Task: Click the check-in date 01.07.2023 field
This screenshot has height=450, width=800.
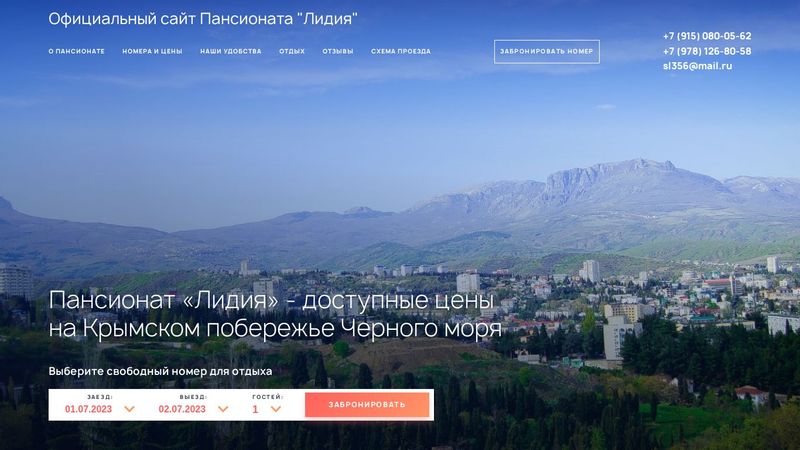Action: point(88,409)
